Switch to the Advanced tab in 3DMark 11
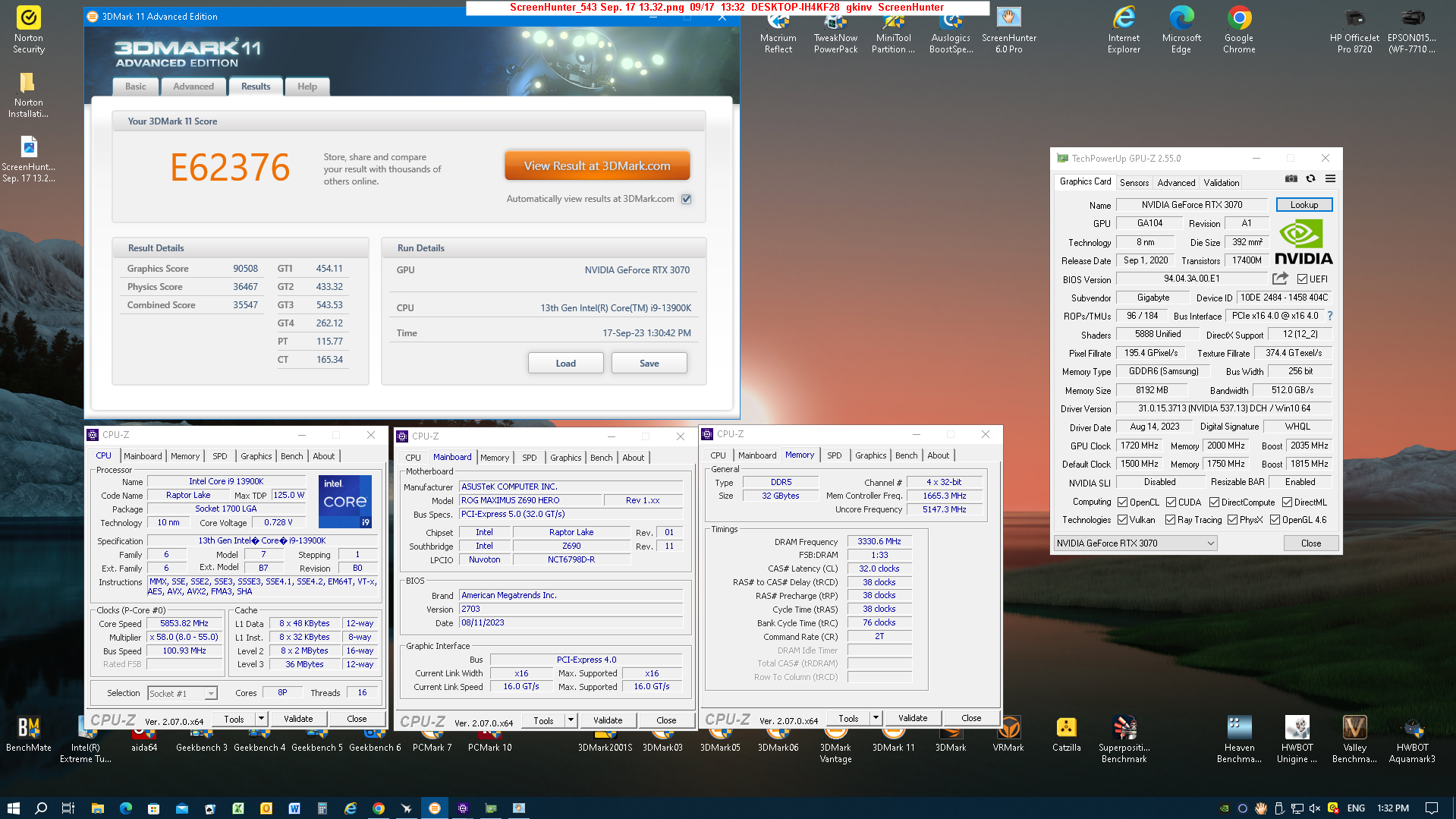Screen dimensions: 1456x819 click(x=193, y=87)
